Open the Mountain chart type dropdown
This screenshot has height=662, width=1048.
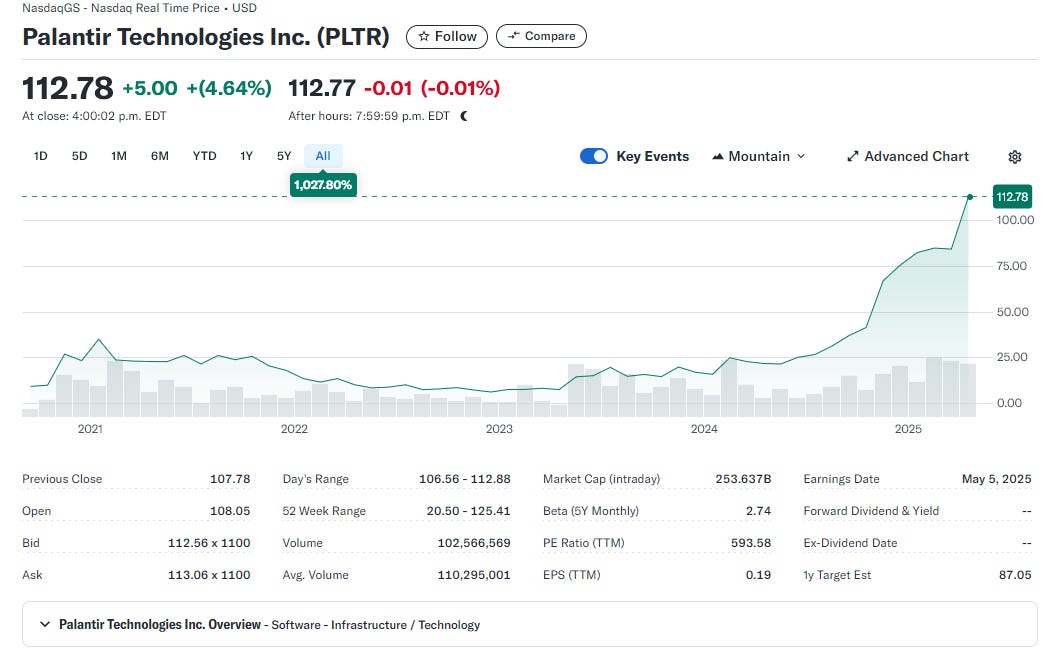click(759, 156)
